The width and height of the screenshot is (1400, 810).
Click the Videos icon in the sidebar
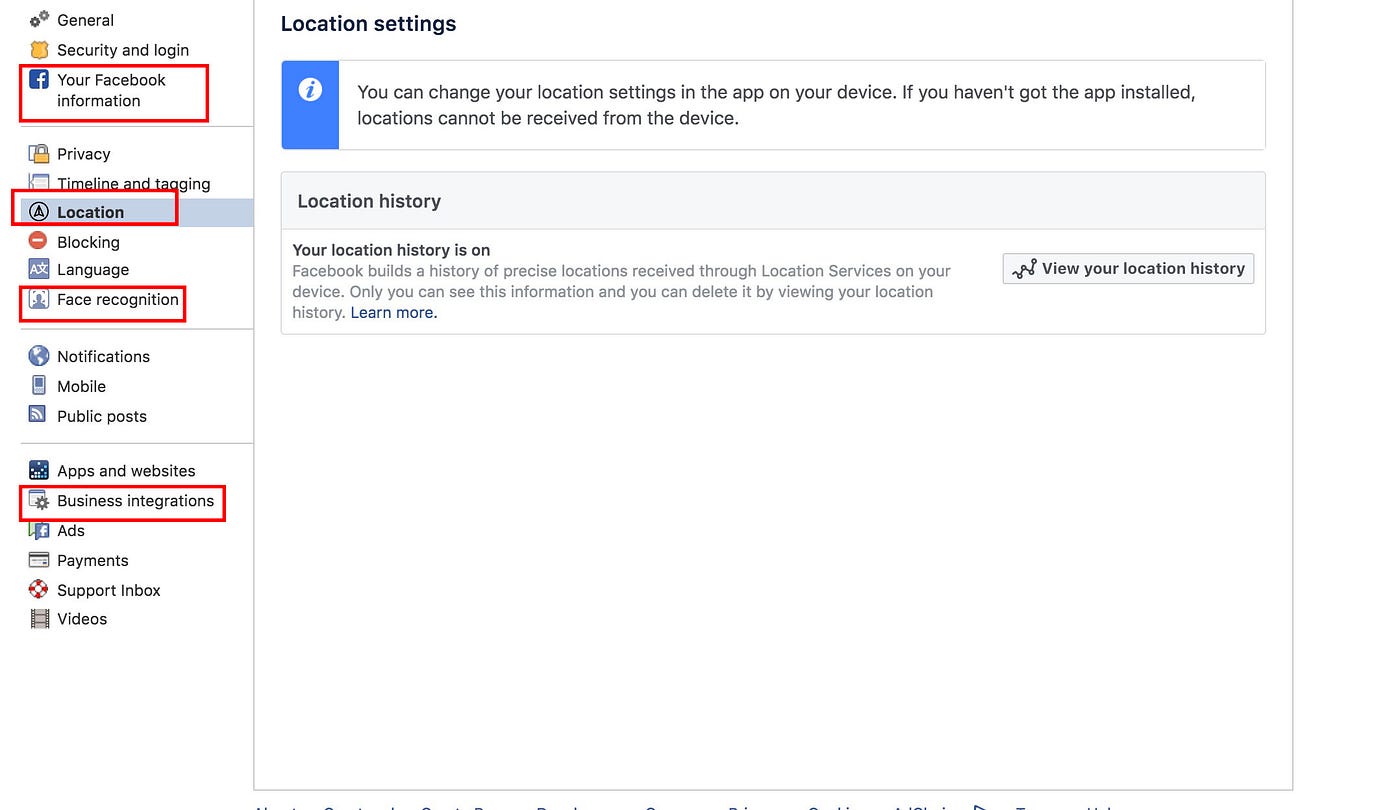click(37, 619)
